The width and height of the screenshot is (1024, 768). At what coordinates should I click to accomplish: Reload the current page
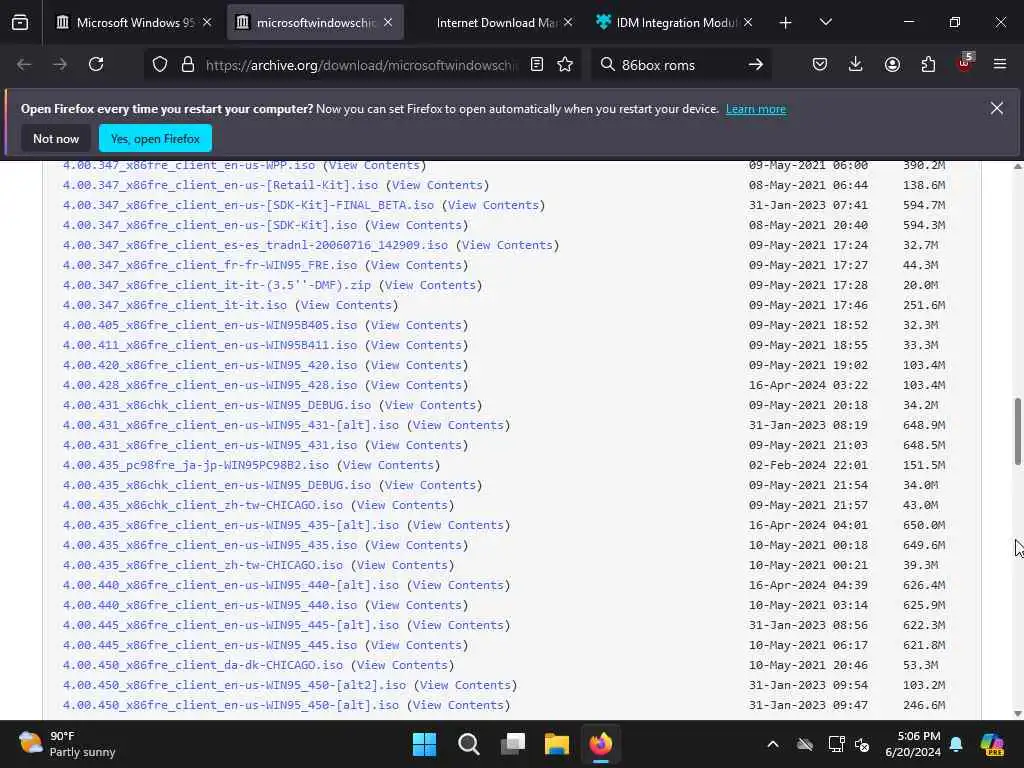[x=96, y=64]
